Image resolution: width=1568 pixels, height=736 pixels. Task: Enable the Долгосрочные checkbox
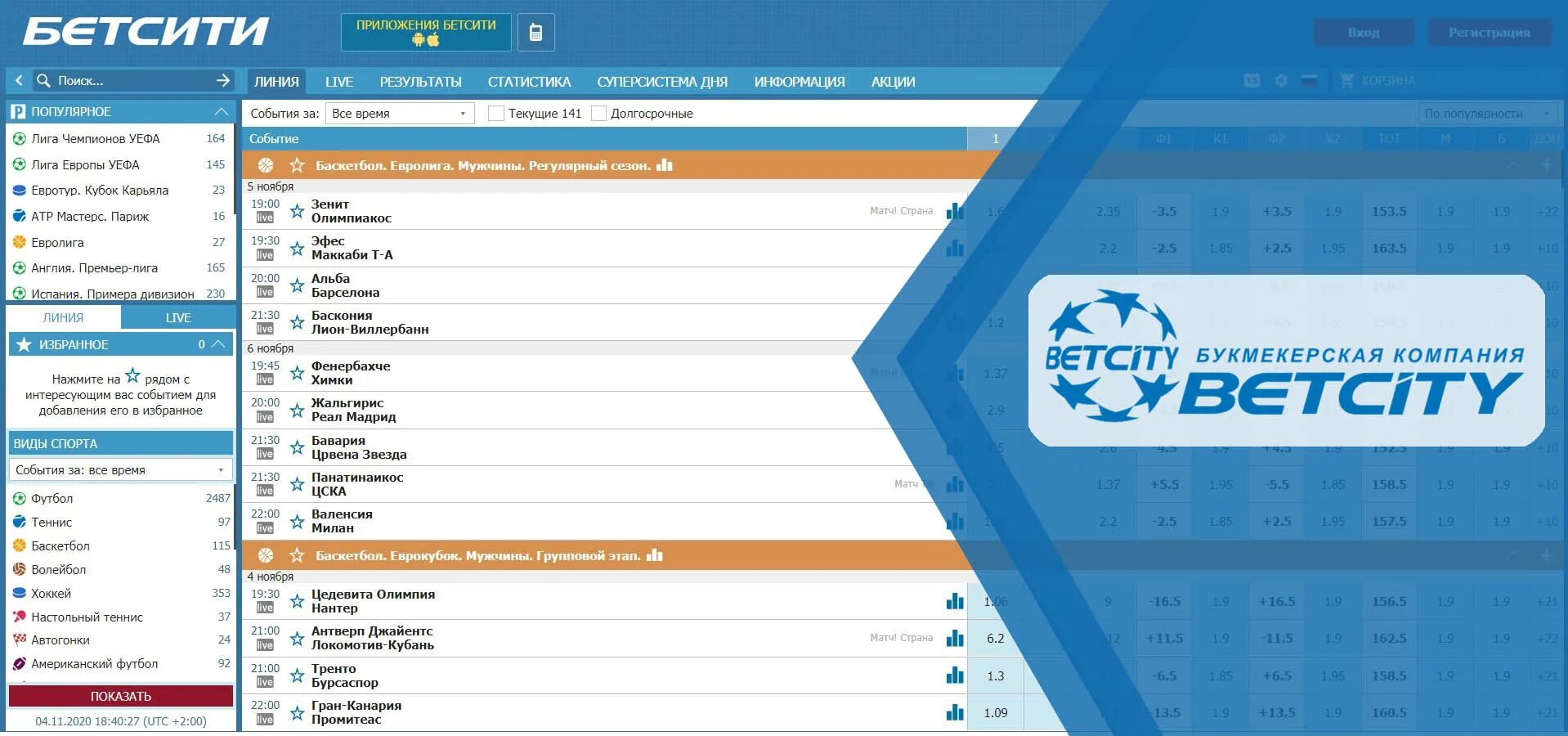(598, 113)
